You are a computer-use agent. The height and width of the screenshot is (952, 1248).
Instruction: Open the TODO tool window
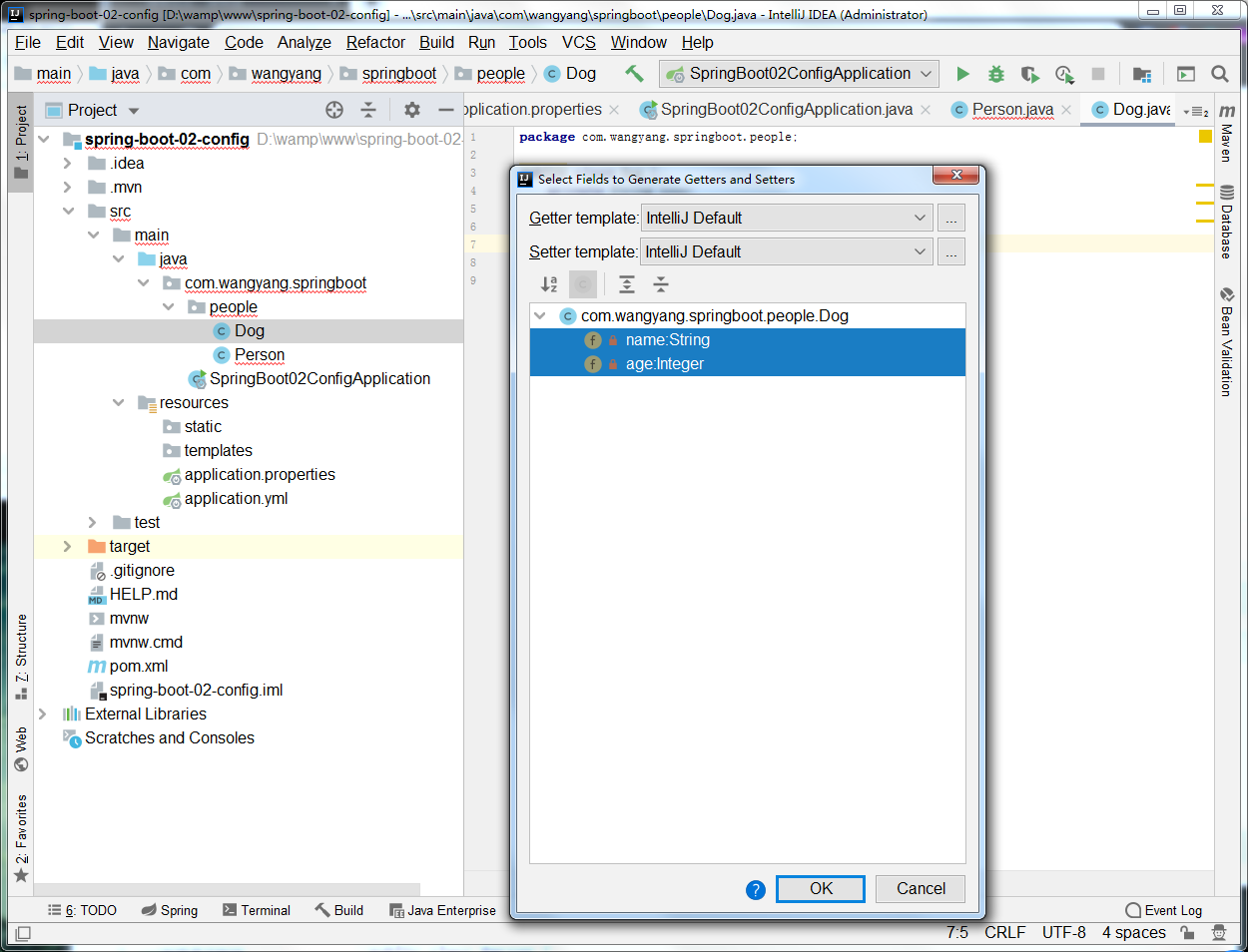83,910
